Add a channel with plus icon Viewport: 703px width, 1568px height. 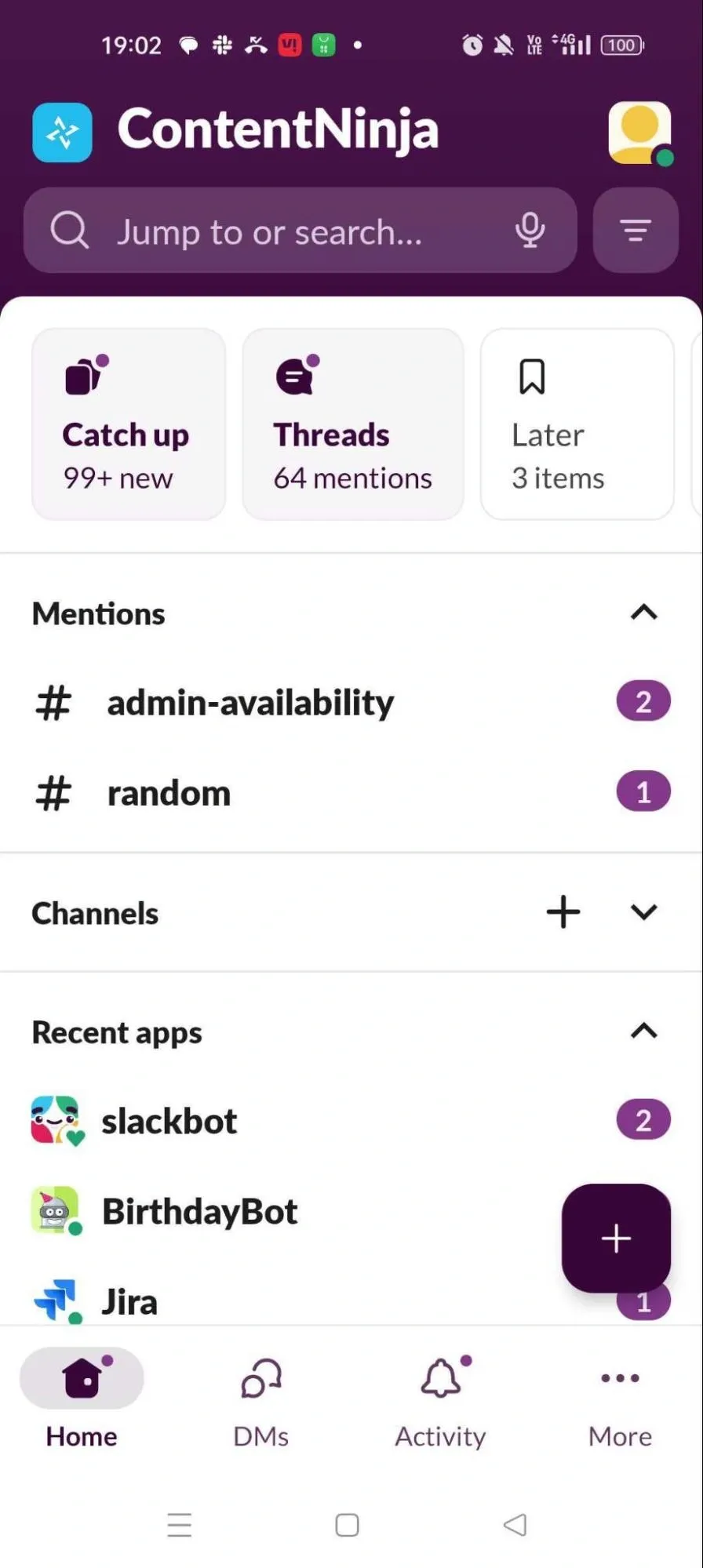click(563, 912)
